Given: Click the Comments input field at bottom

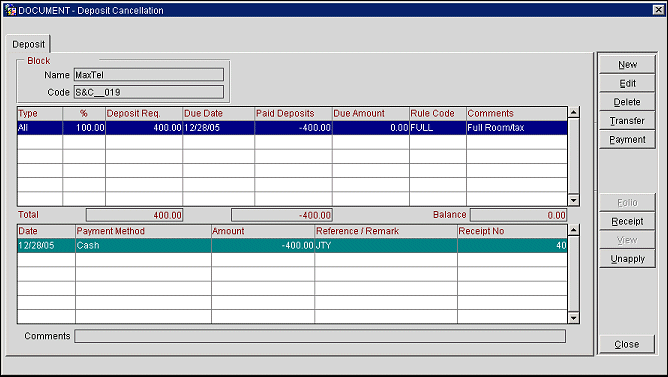Looking at the screenshot, I should [x=320, y=336].
